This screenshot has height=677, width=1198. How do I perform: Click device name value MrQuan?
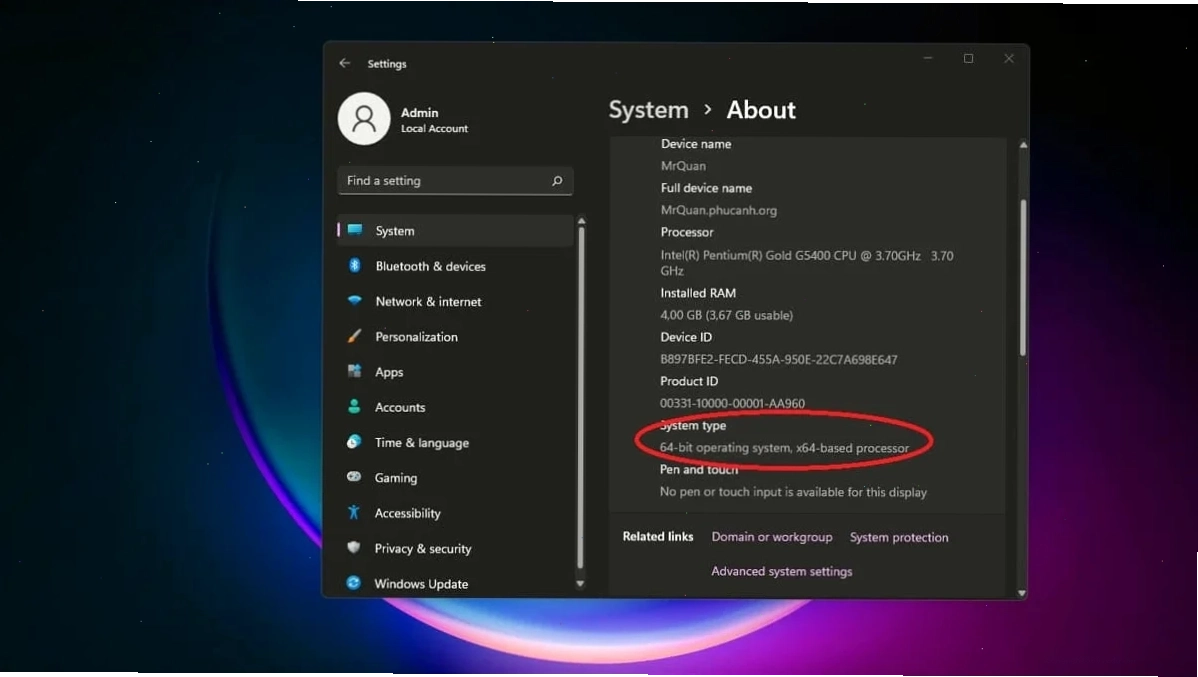click(683, 166)
